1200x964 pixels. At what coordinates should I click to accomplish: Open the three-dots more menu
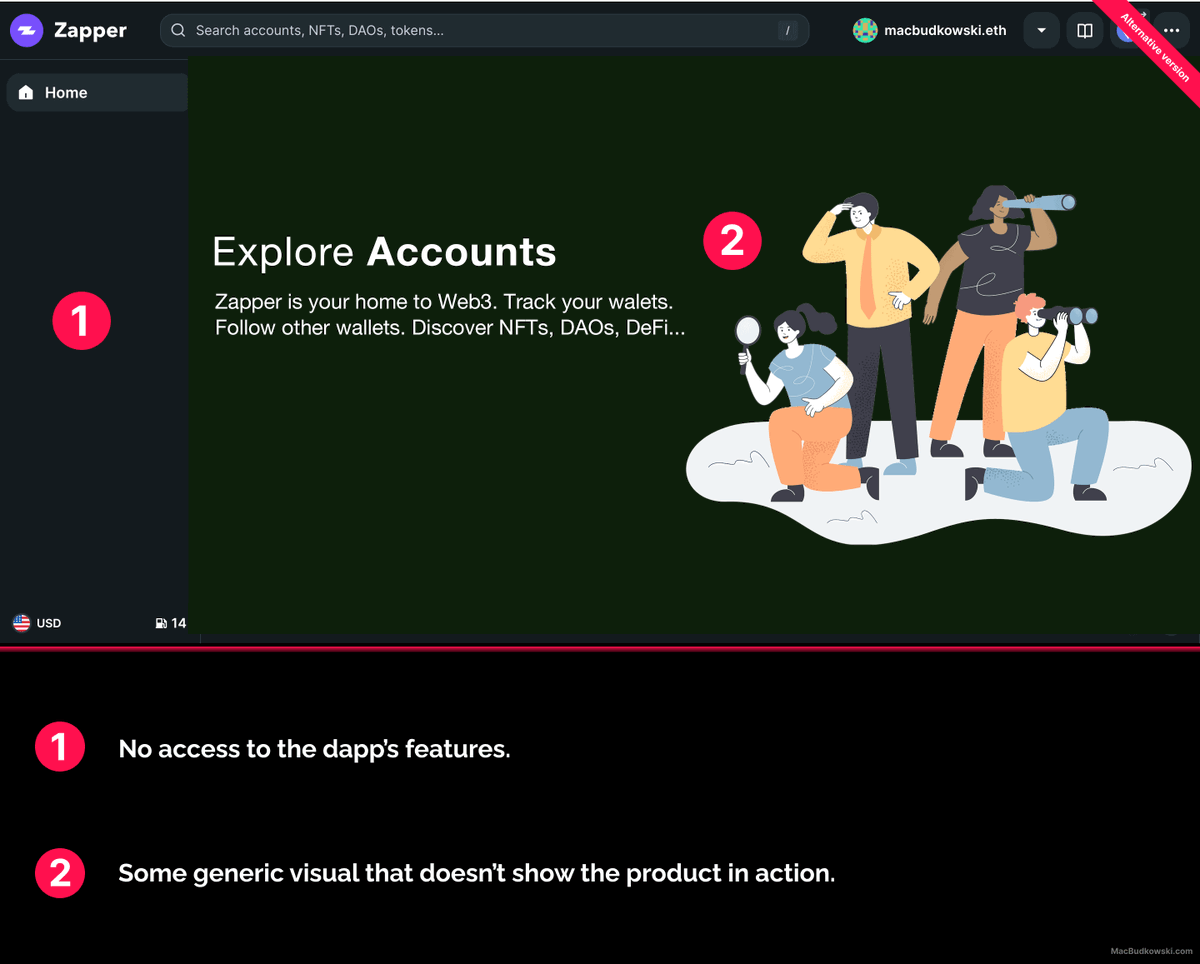tap(1171, 30)
